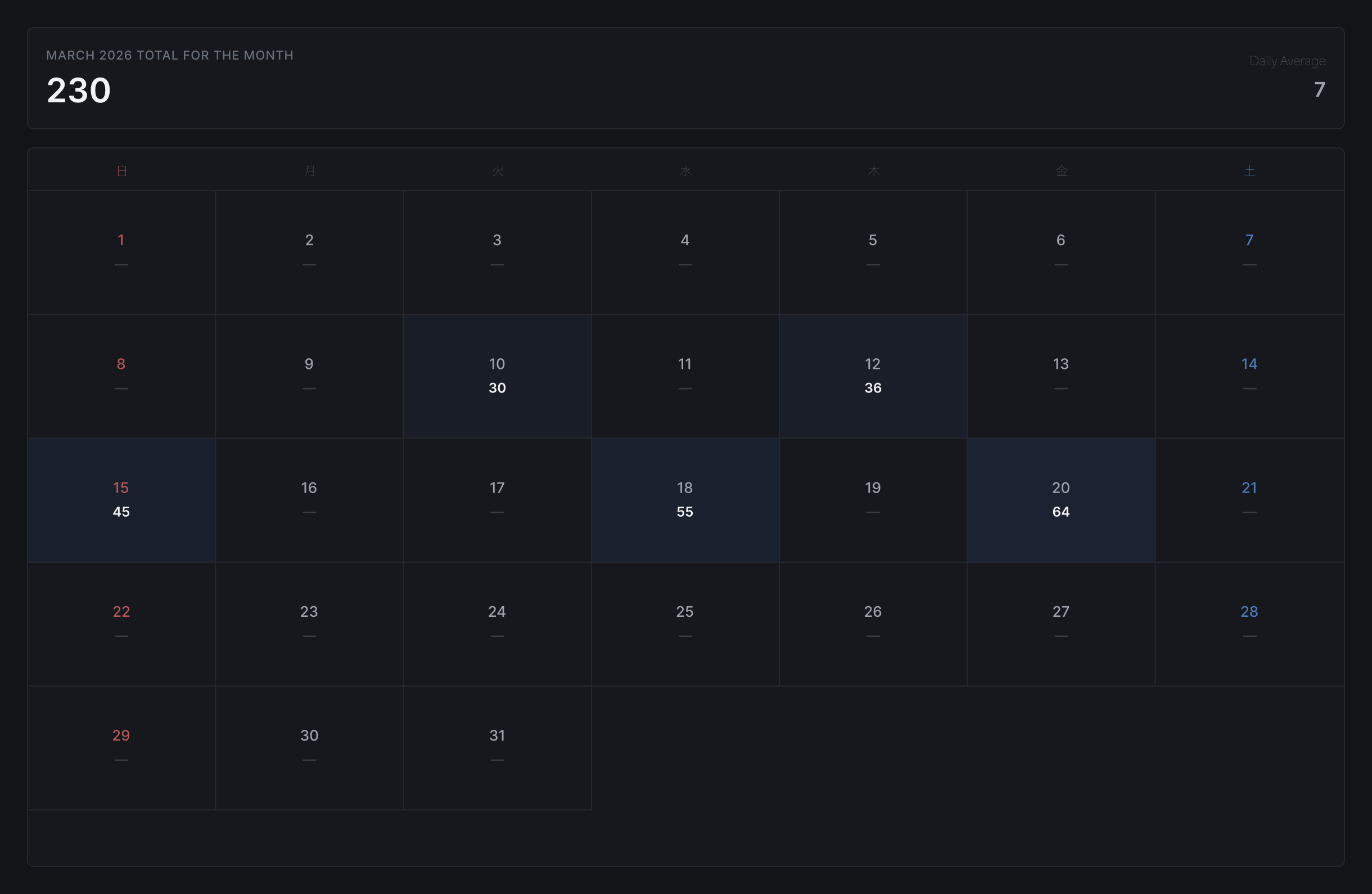Click March 2026 total month heading
The image size is (1372, 894).
pos(169,55)
